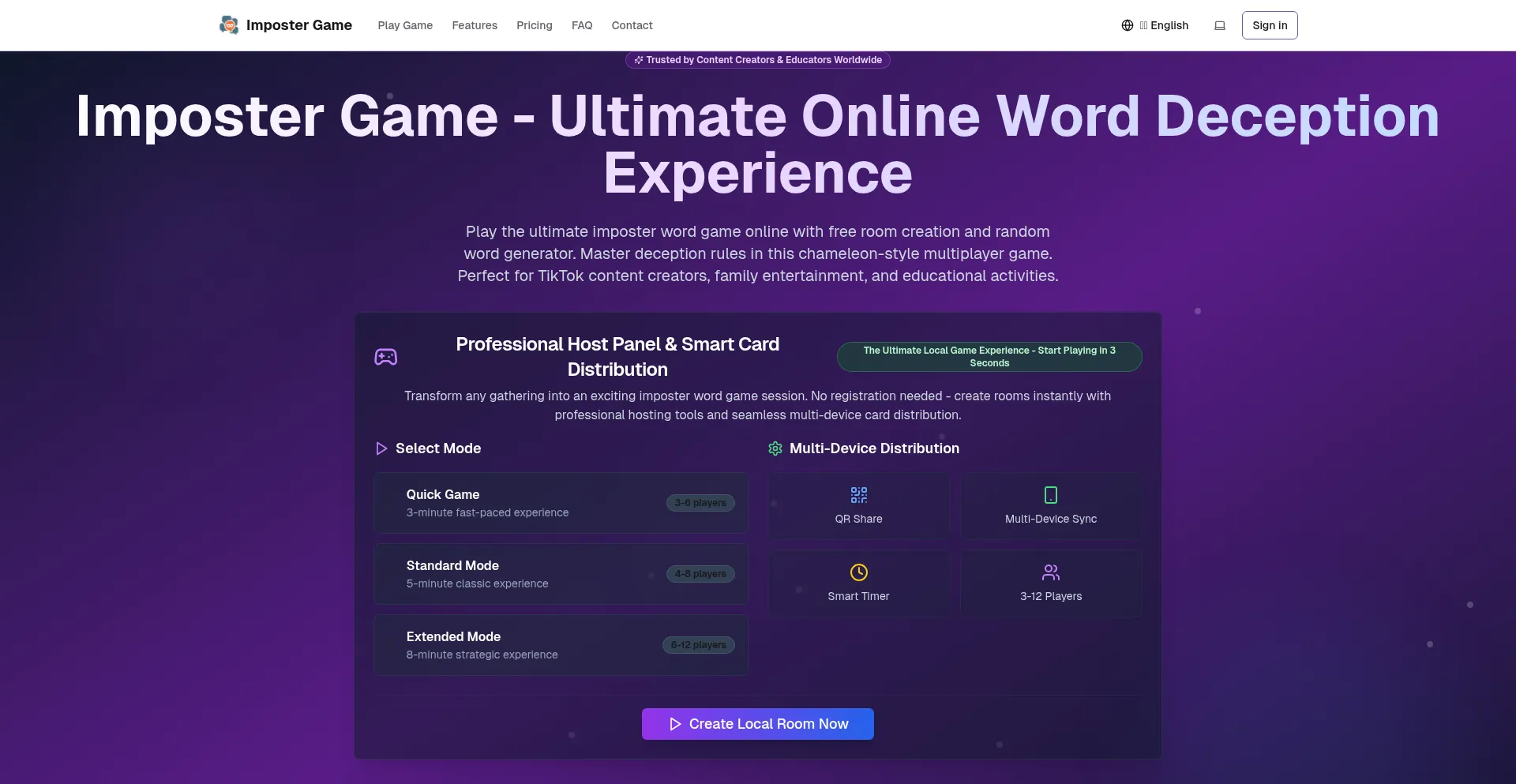
Task: Select the Extended Mode option
Action: tap(561, 645)
